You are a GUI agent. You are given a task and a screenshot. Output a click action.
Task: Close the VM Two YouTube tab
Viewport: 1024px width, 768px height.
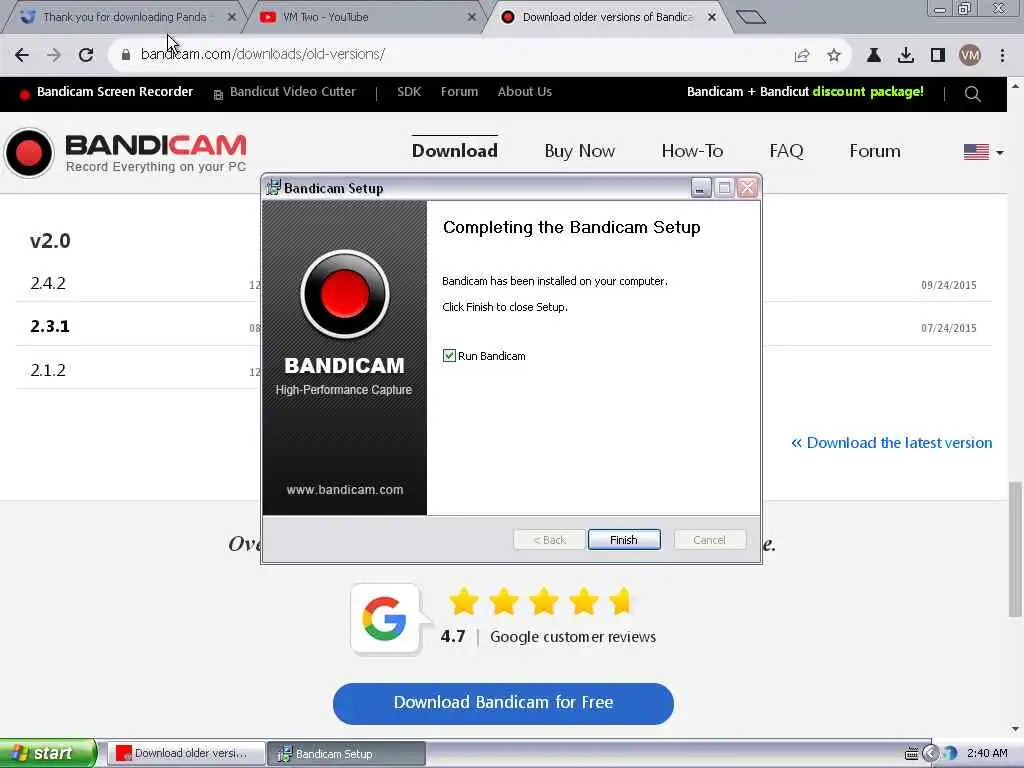coord(472,17)
